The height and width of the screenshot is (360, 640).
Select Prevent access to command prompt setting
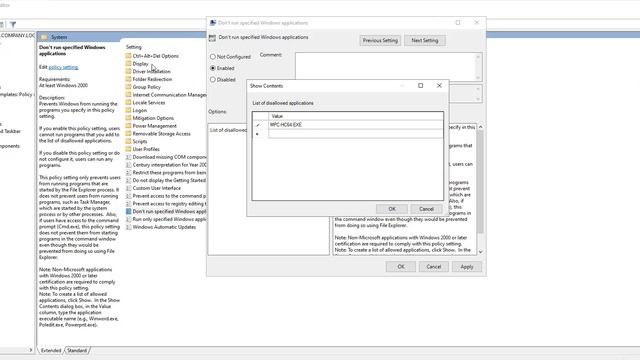[166, 196]
